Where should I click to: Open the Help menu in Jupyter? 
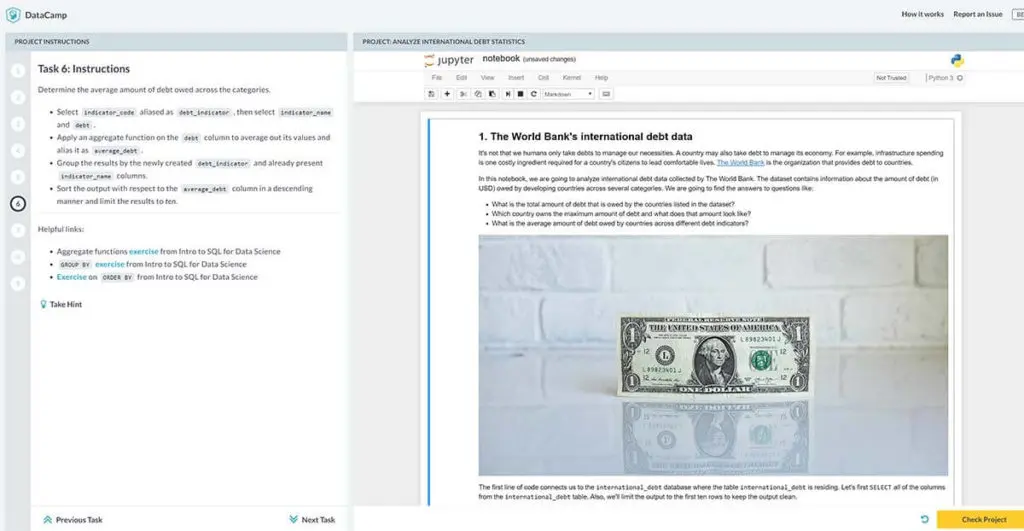[601, 78]
